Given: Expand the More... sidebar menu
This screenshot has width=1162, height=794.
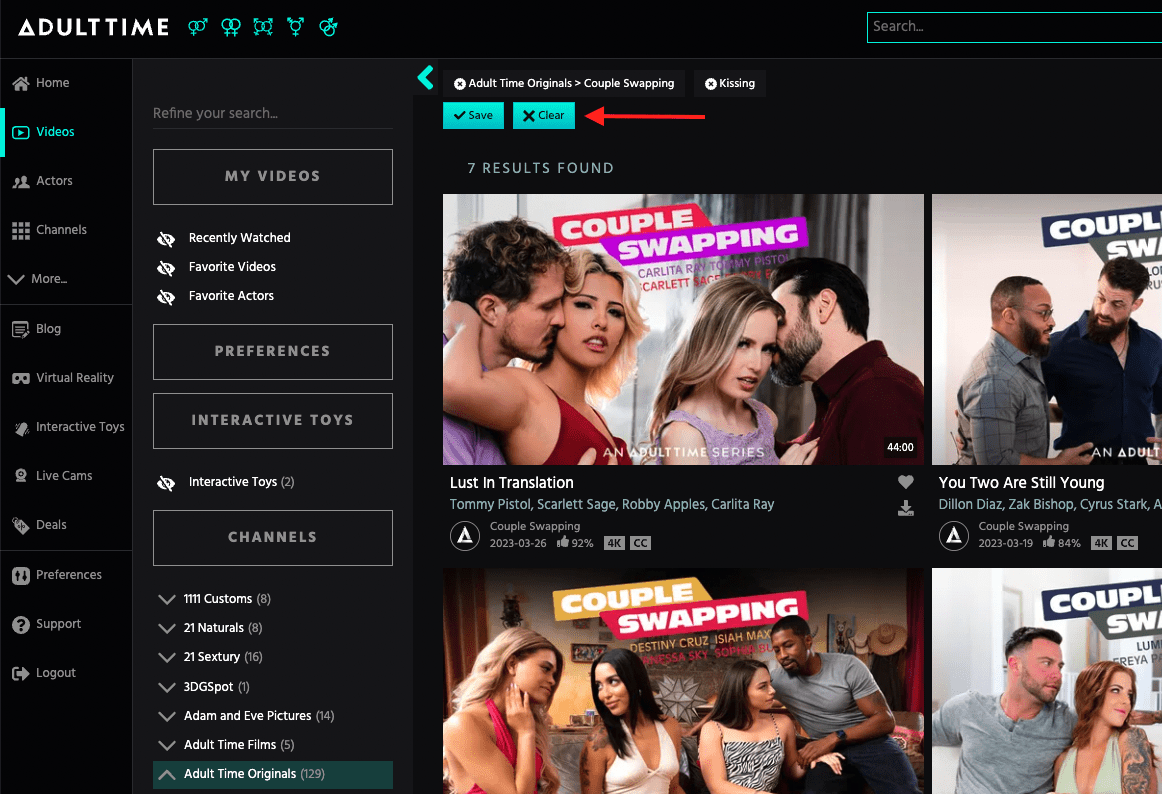Looking at the screenshot, I should (x=39, y=279).
